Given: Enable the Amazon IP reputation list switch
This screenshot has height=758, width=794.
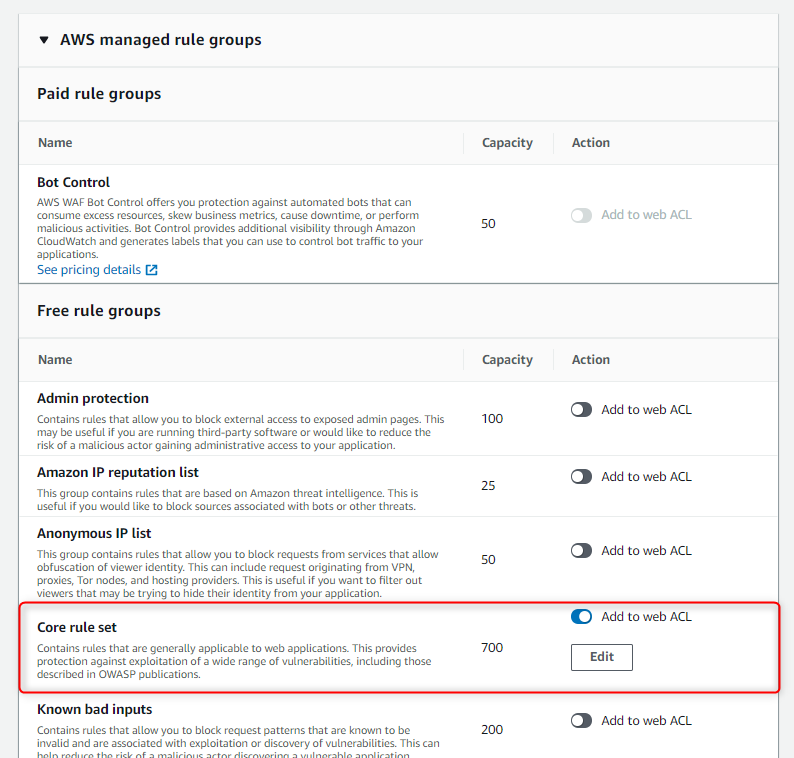Looking at the screenshot, I should point(581,477).
